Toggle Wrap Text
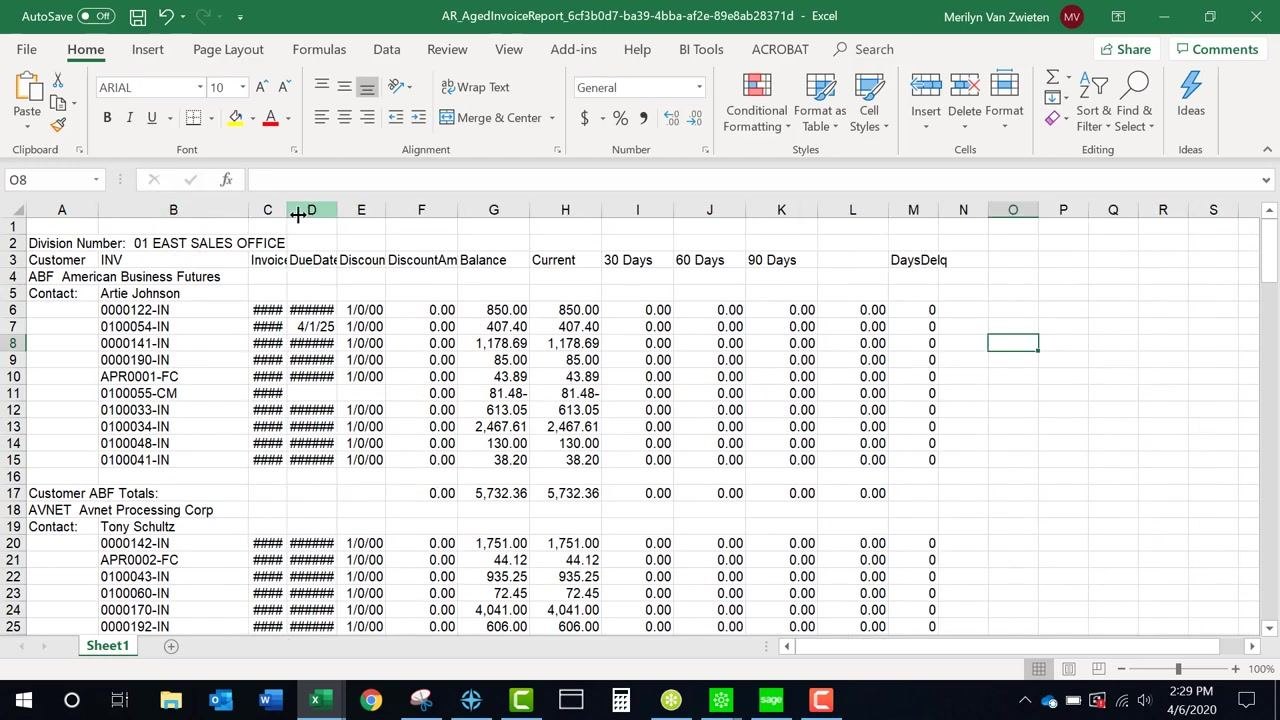This screenshot has height=720, width=1280. click(475, 87)
